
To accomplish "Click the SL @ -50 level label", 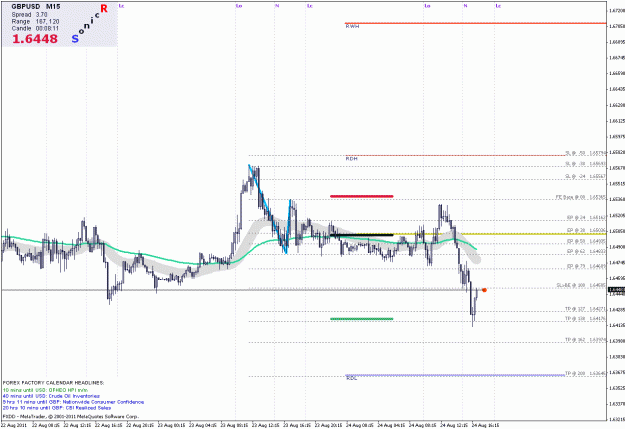I will (586, 153).
